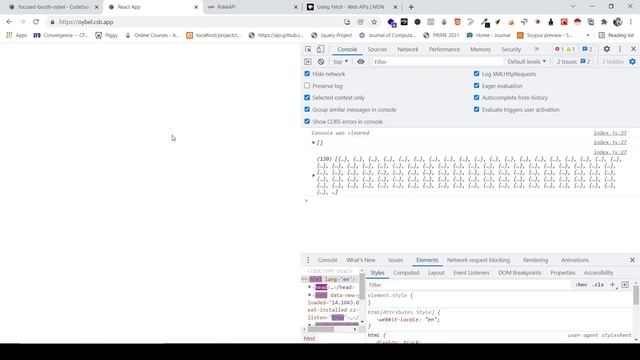Toggle the .cls class button
Screen dimensions: 640x360
pyautogui.click(x=598, y=285)
